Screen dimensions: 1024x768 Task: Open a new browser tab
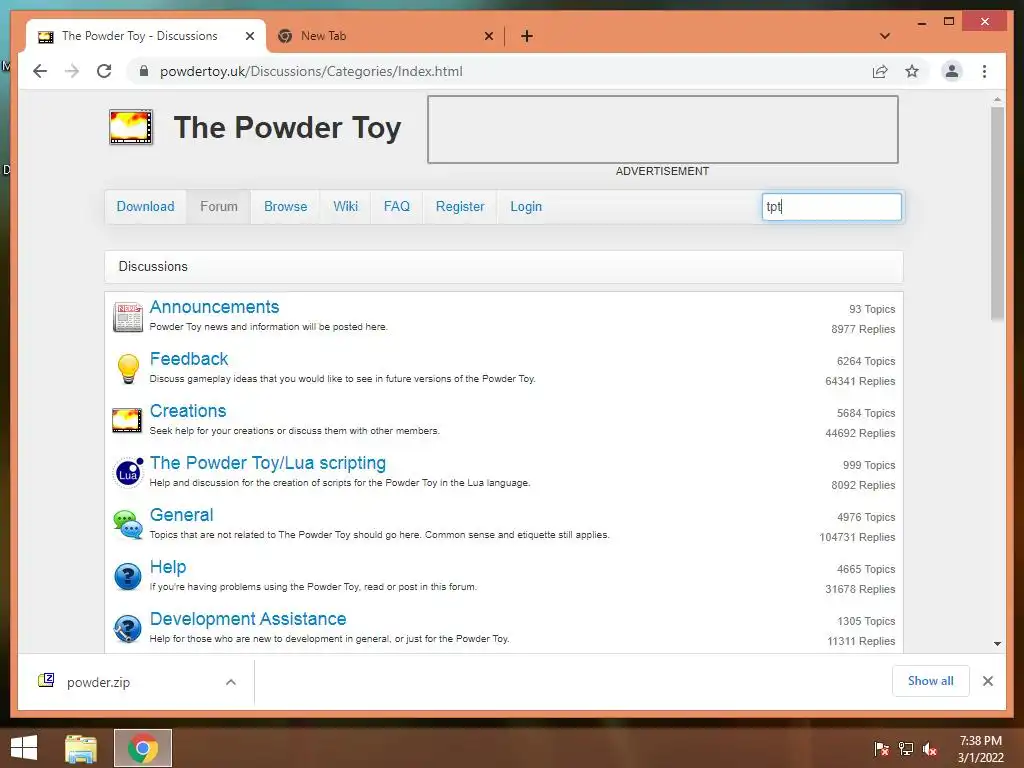click(526, 36)
